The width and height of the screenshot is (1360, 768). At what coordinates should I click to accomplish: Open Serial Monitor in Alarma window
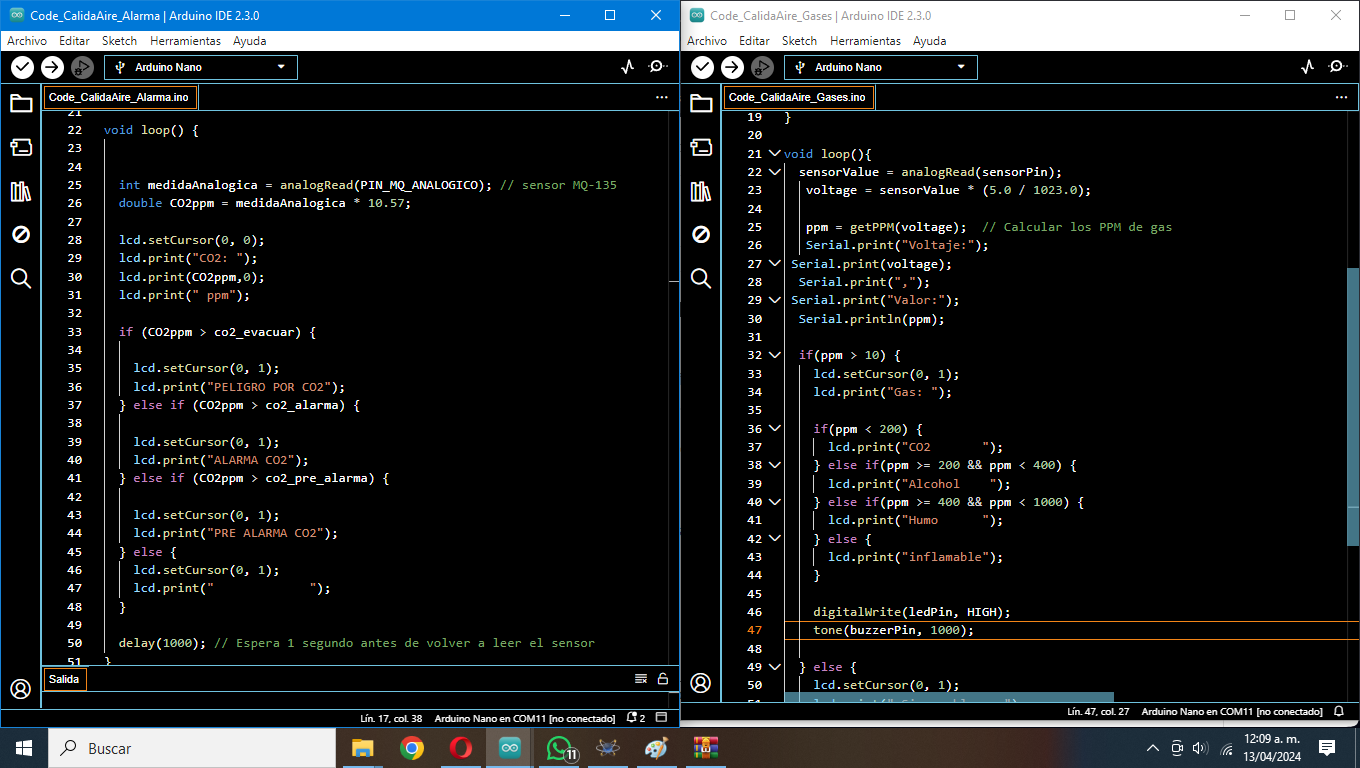[657, 67]
